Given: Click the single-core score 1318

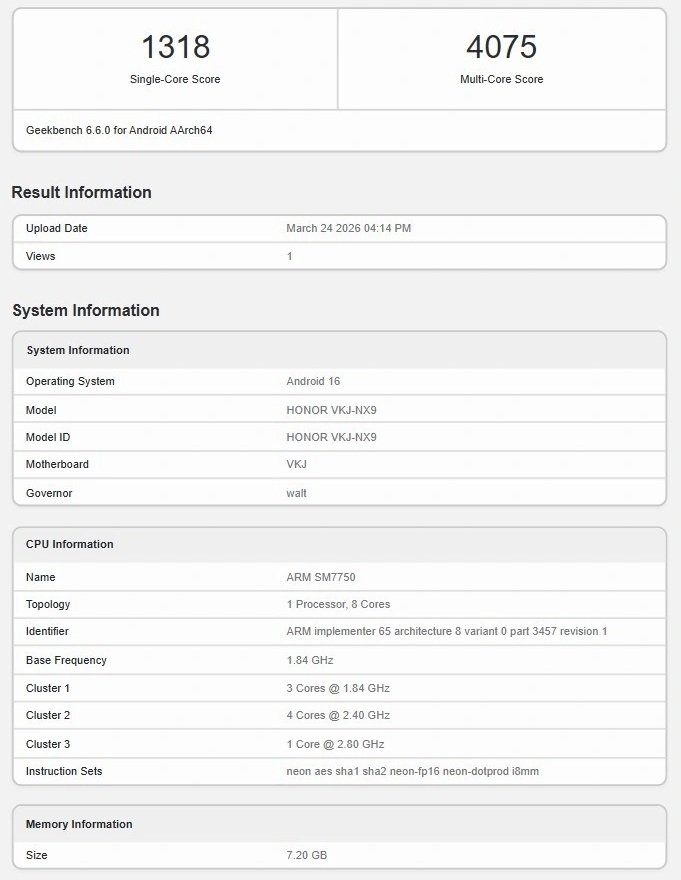Looking at the screenshot, I should (x=176, y=47).
